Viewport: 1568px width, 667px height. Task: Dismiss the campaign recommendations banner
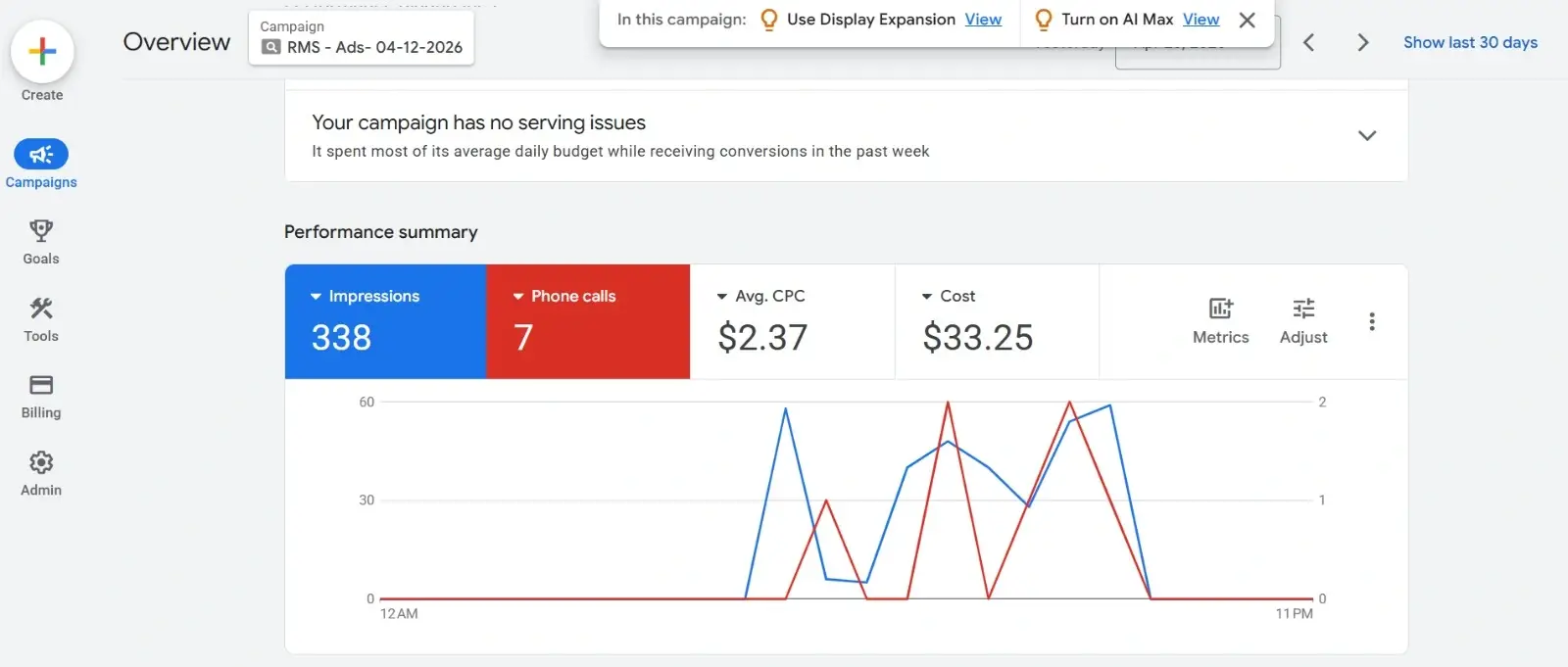point(1248,20)
